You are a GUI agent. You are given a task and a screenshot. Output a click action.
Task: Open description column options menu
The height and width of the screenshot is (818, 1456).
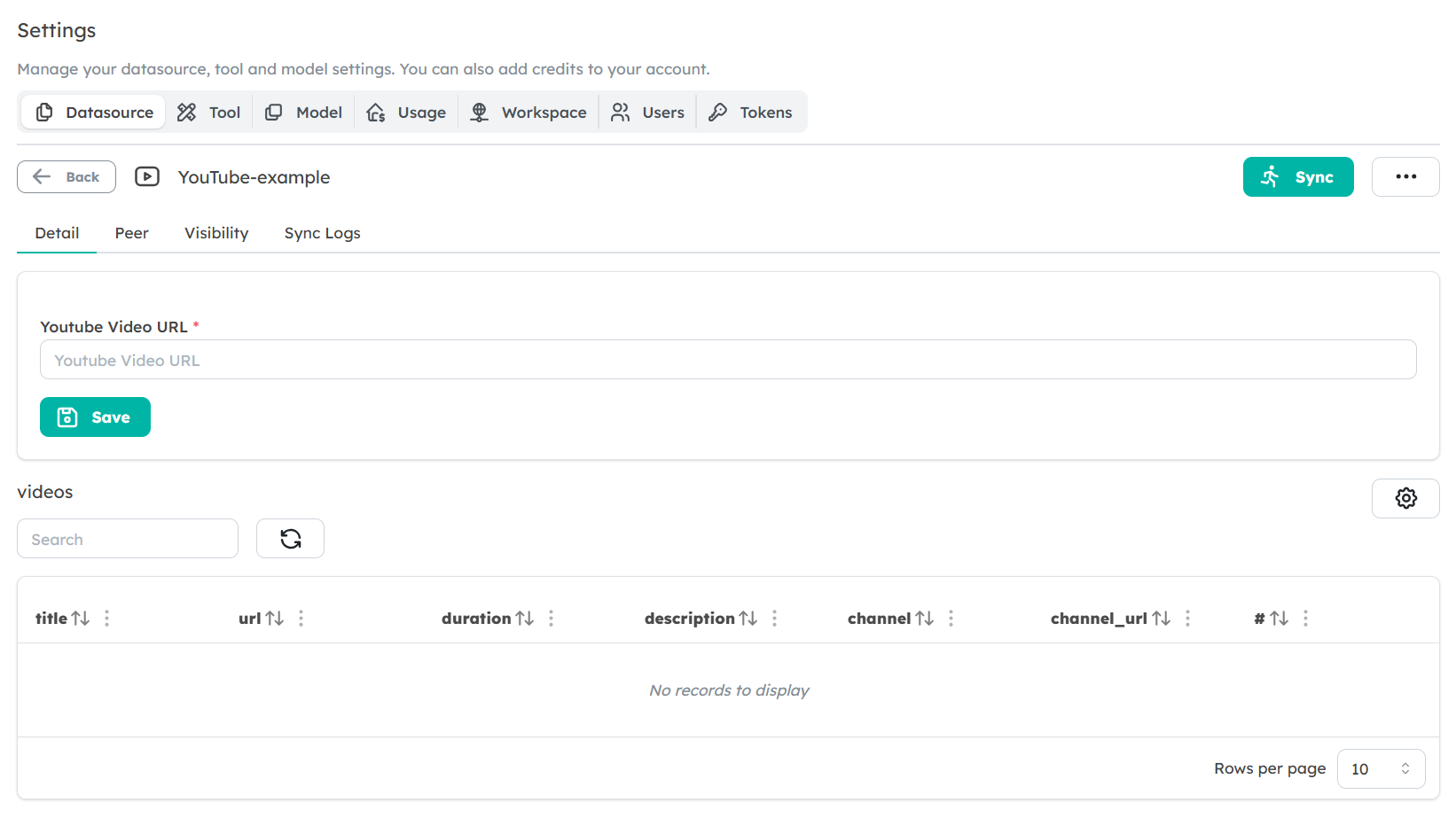(775, 619)
